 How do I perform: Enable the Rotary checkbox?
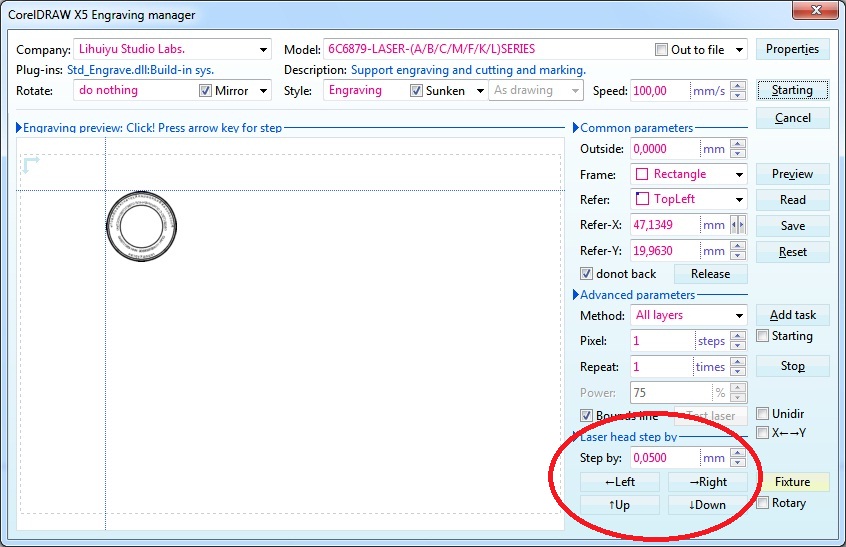[763, 503]
